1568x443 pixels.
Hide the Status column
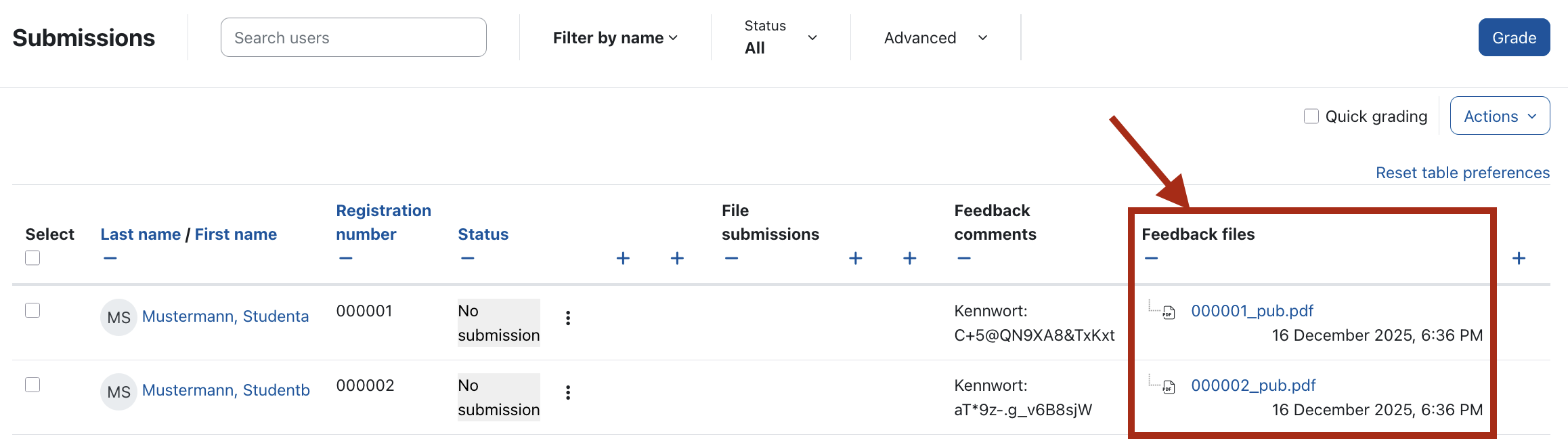(x=468, y=259)
